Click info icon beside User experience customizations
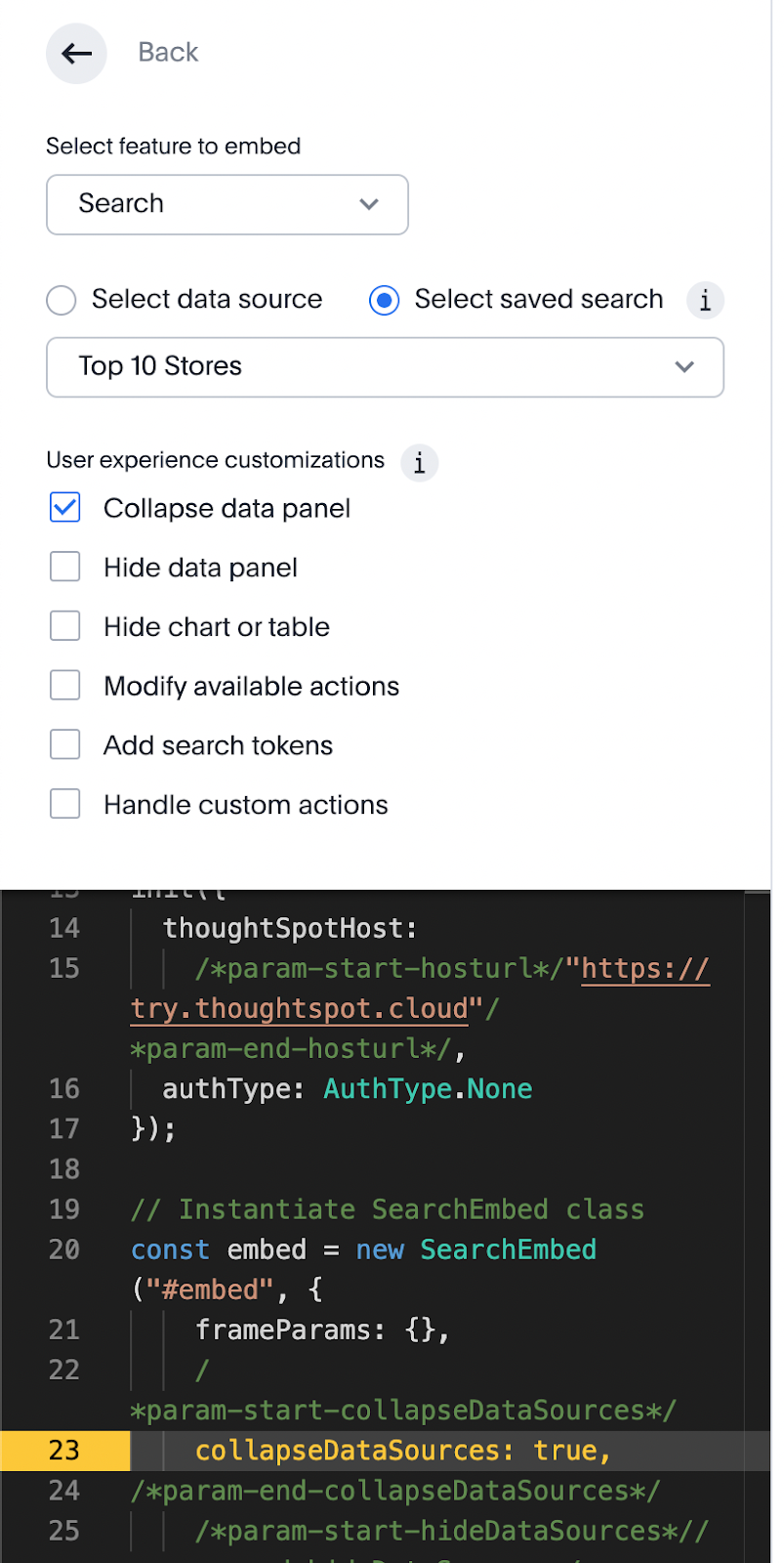 [419, 462]
